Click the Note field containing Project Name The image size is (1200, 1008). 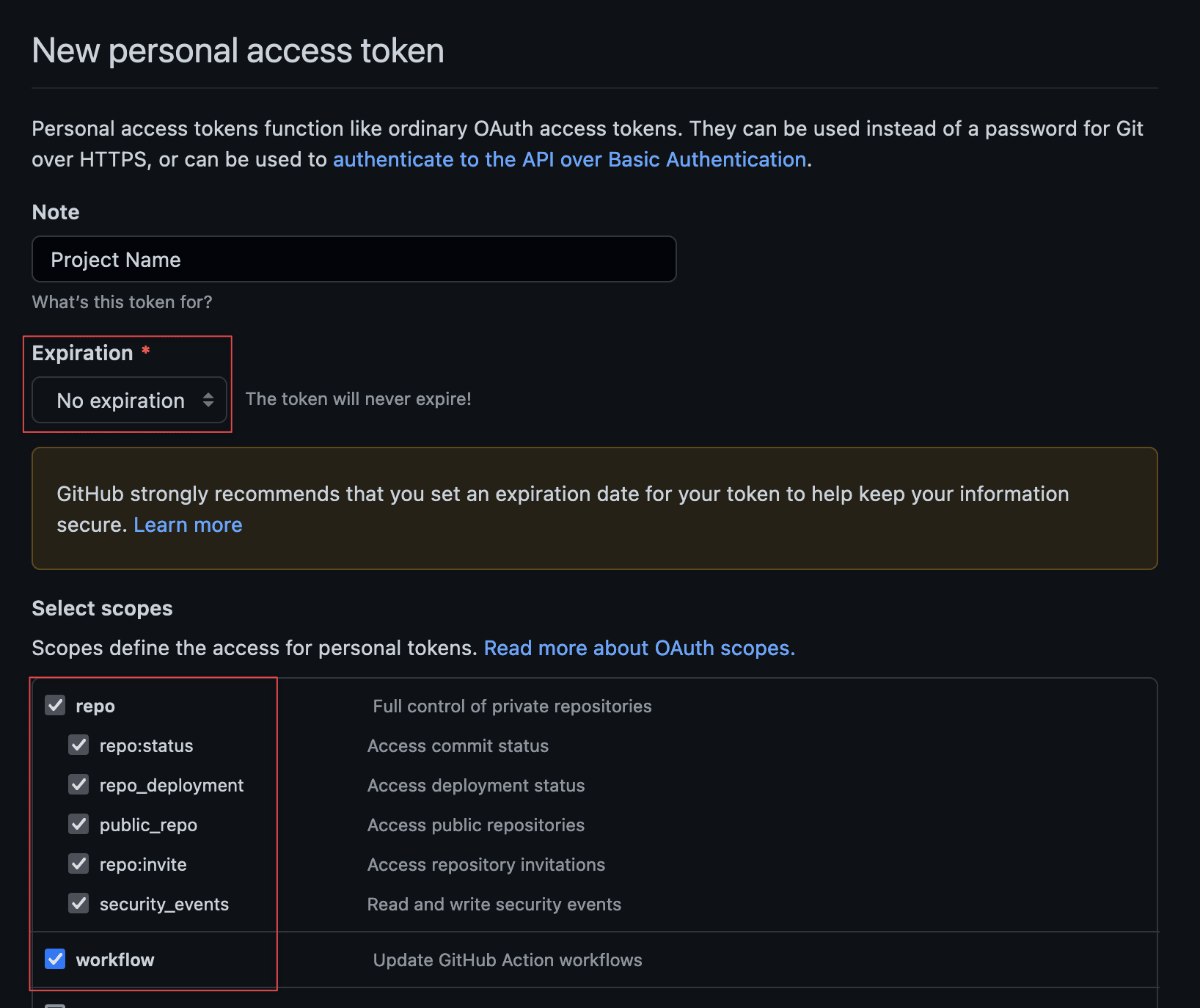coord(354,260)
